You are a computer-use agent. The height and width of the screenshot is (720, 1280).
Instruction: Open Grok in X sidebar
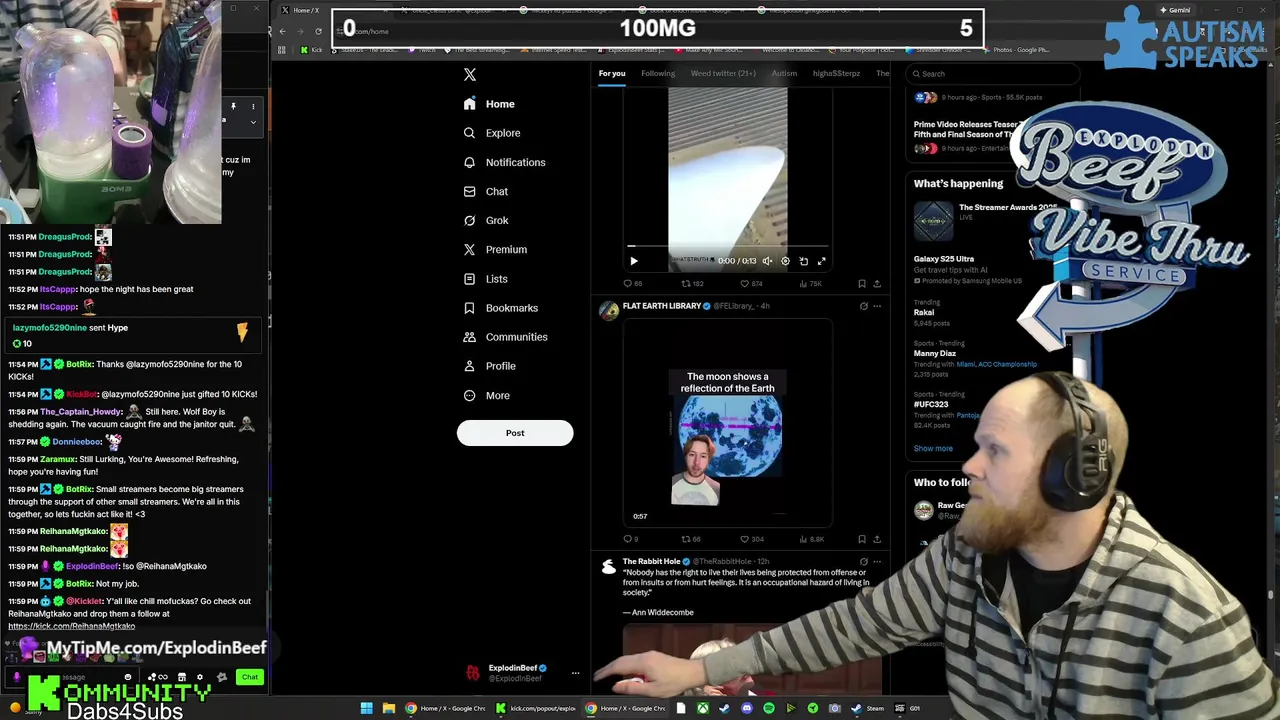click(x=486, y=220)
